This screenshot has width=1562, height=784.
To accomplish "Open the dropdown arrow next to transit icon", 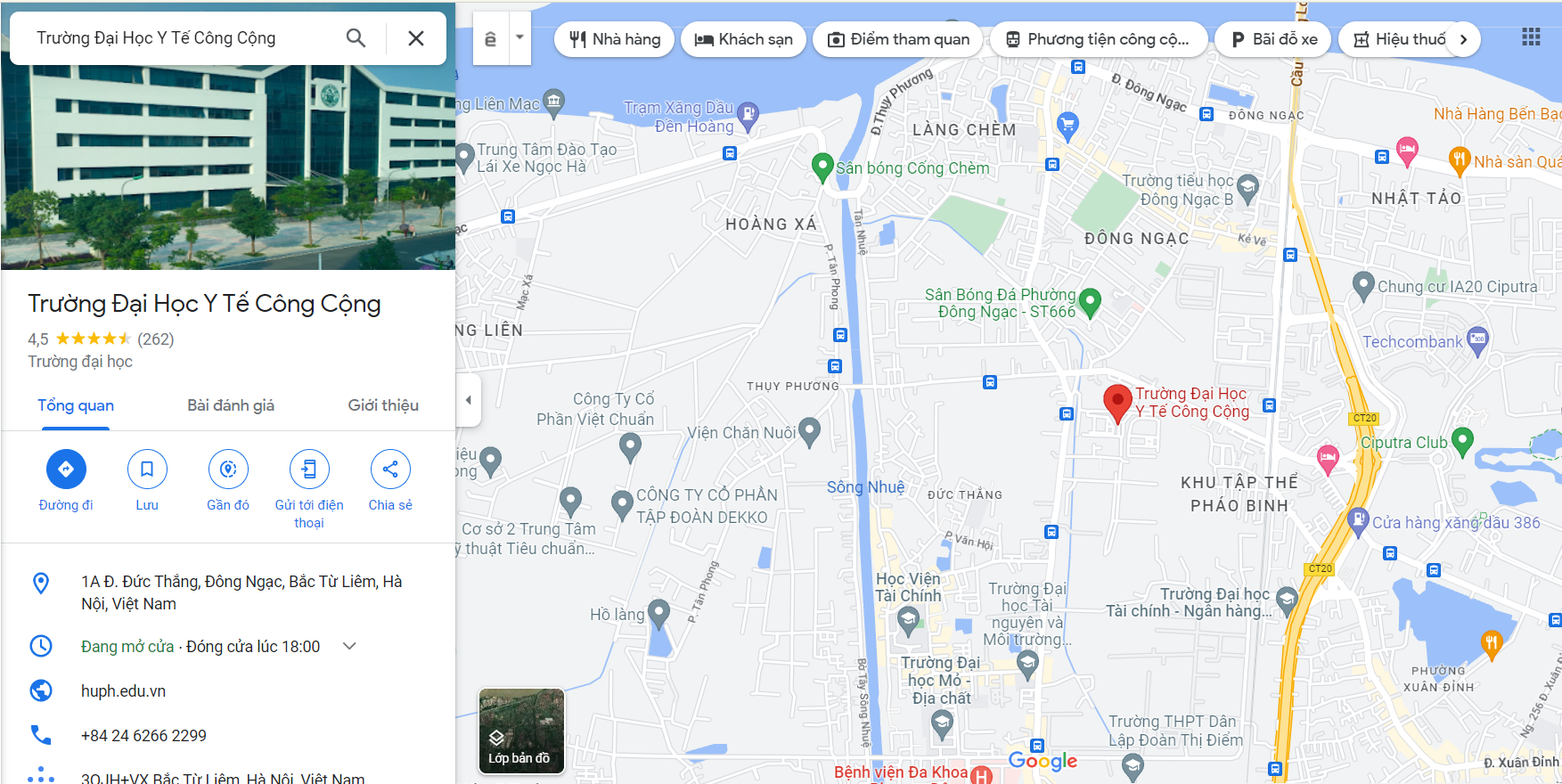I will (x=519, y=38).
